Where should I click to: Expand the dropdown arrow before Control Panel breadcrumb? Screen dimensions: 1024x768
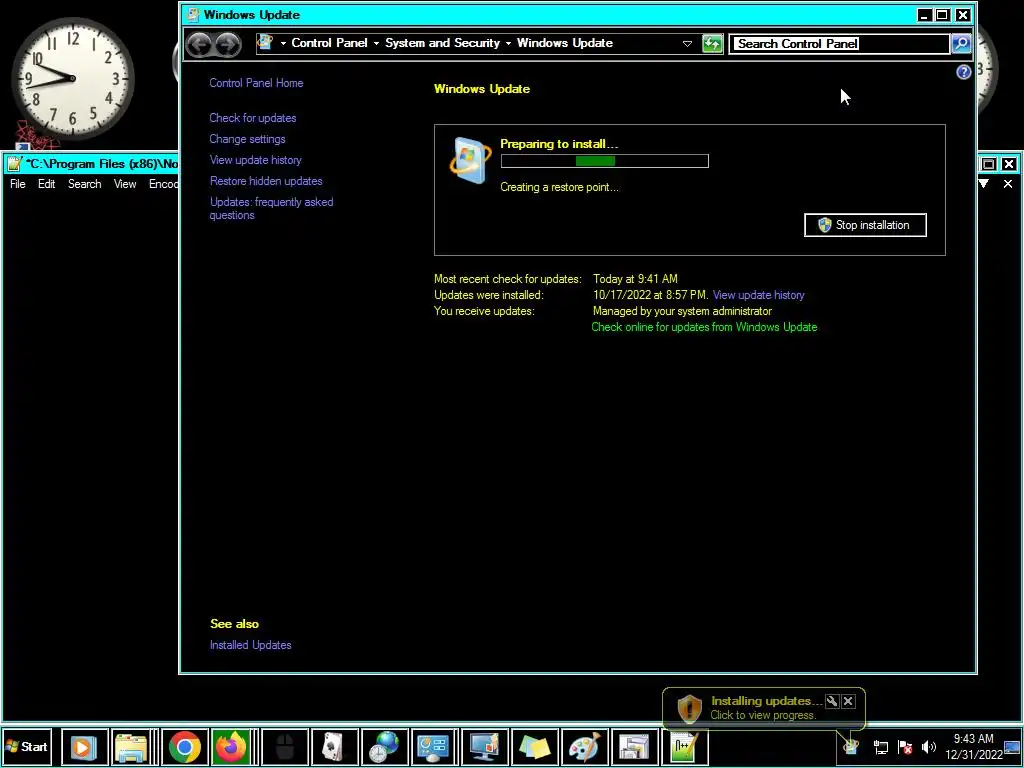tap(283, 43)
